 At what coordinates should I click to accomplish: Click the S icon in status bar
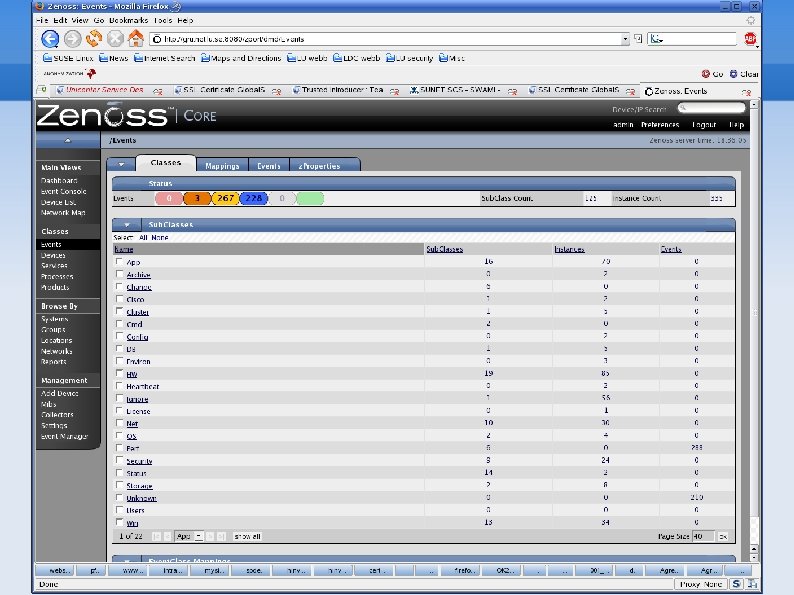(x=736, y=584)
